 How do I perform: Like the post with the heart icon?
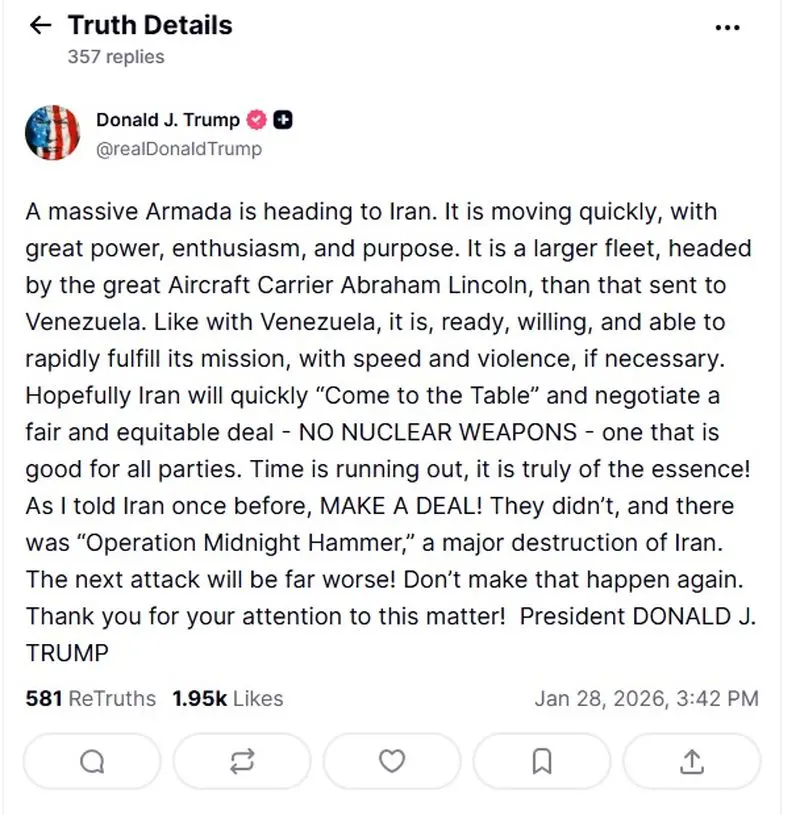[392, 762]
